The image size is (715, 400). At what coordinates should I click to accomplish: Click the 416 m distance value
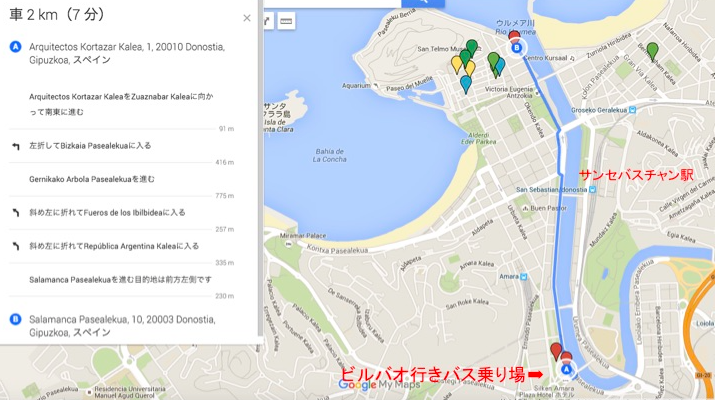point(224,162)
